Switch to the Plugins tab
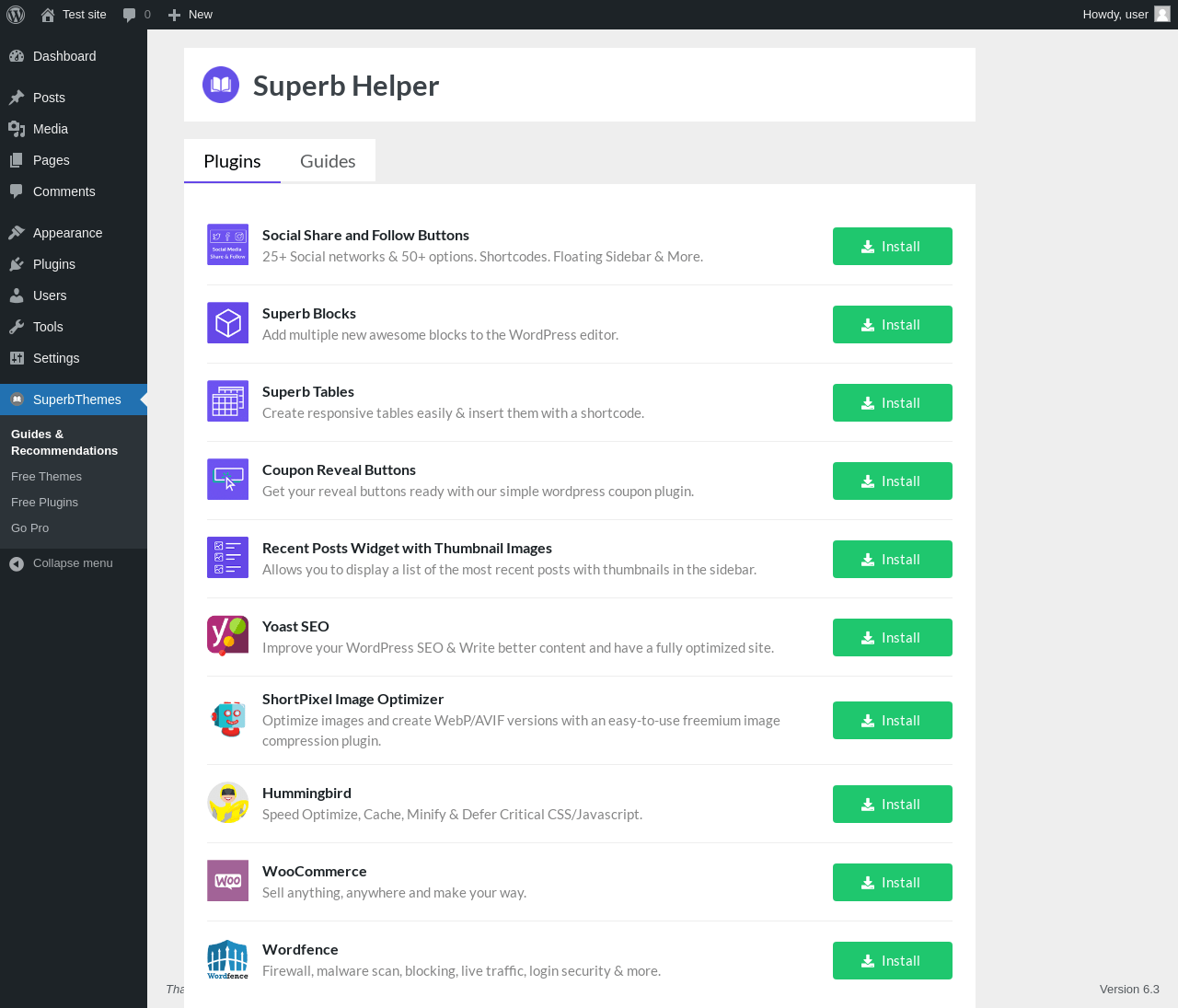This screenshot has width=1178, height=1008. click(232, 161)
